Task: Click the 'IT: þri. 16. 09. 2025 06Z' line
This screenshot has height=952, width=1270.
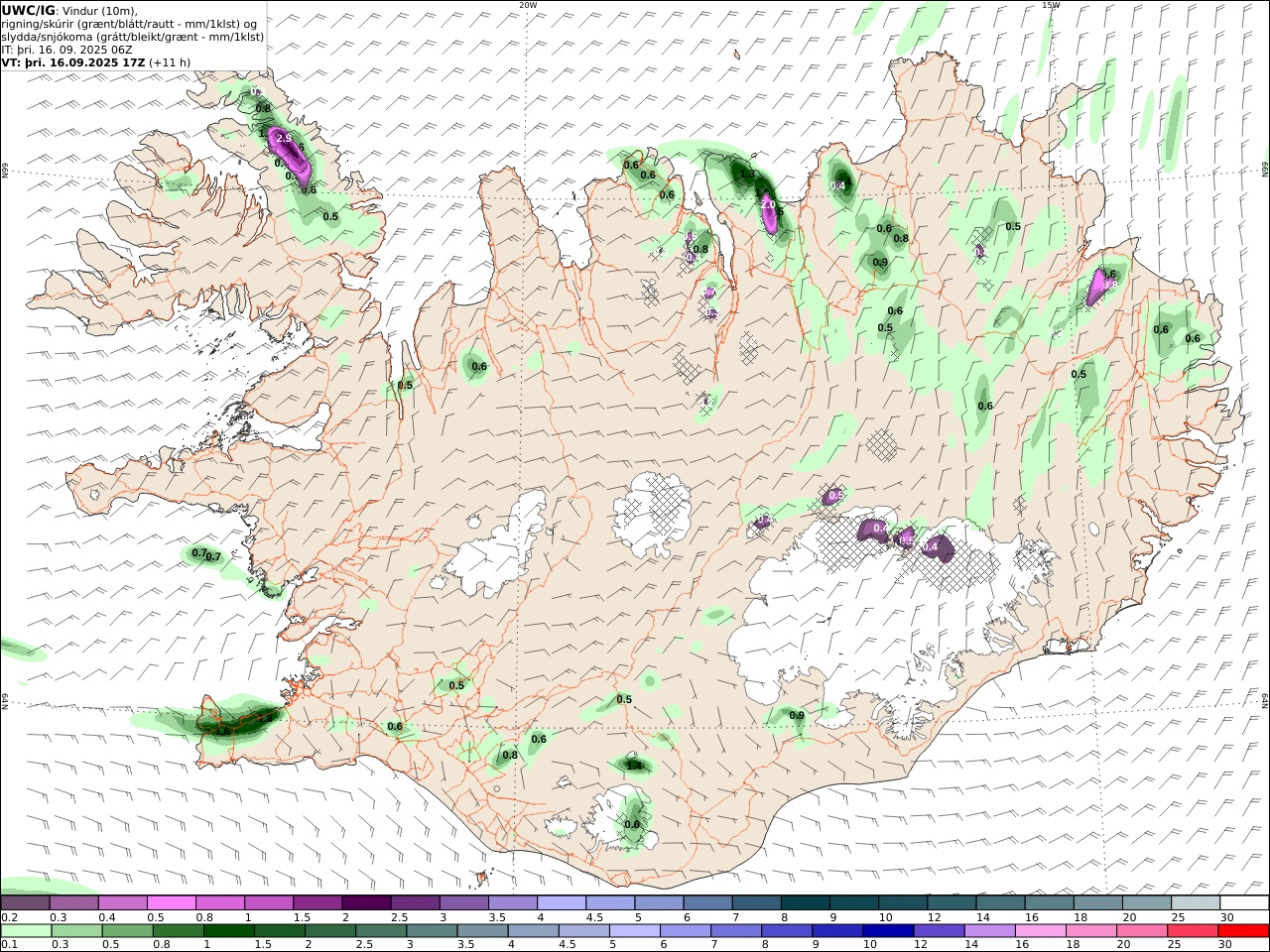Action: point(67,49)
